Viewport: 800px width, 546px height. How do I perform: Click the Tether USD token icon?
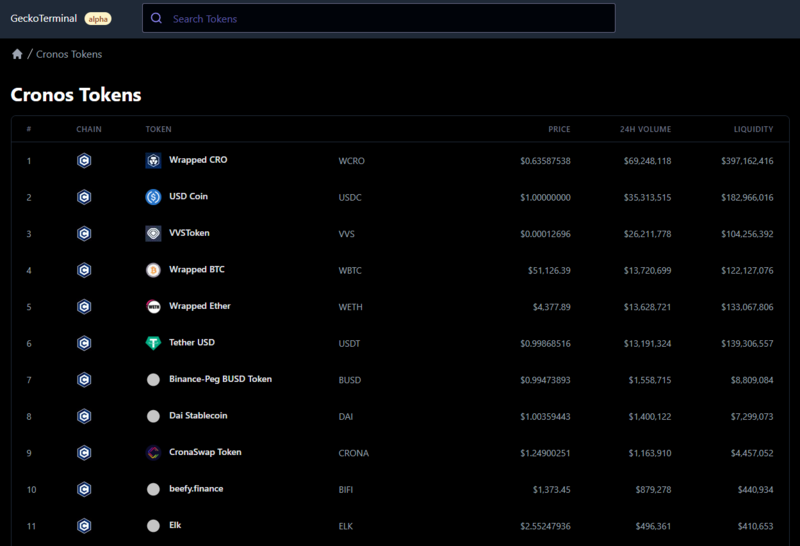pos(153,343)
